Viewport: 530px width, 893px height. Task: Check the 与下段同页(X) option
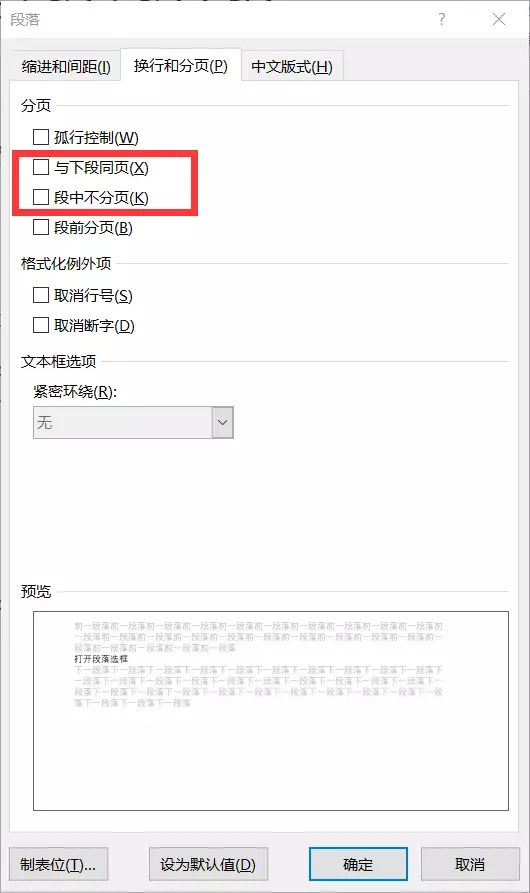pos(41,167)
